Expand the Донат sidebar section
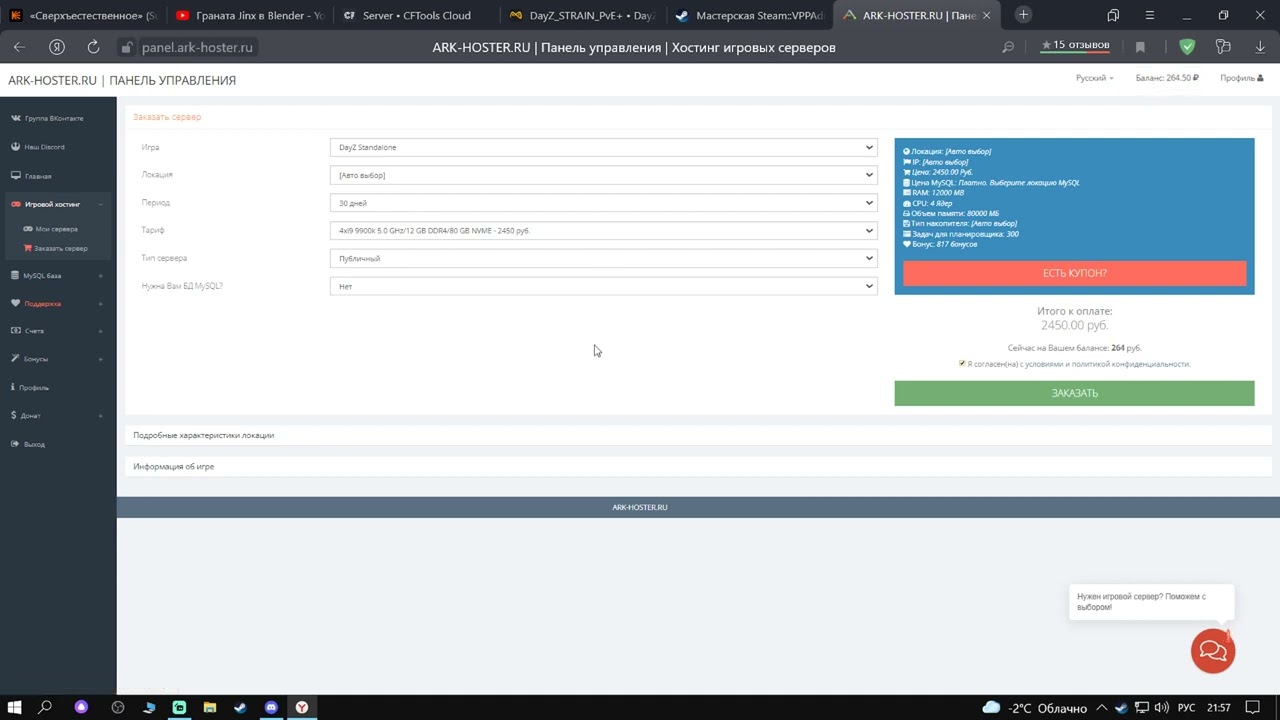 tap(58, 415)
